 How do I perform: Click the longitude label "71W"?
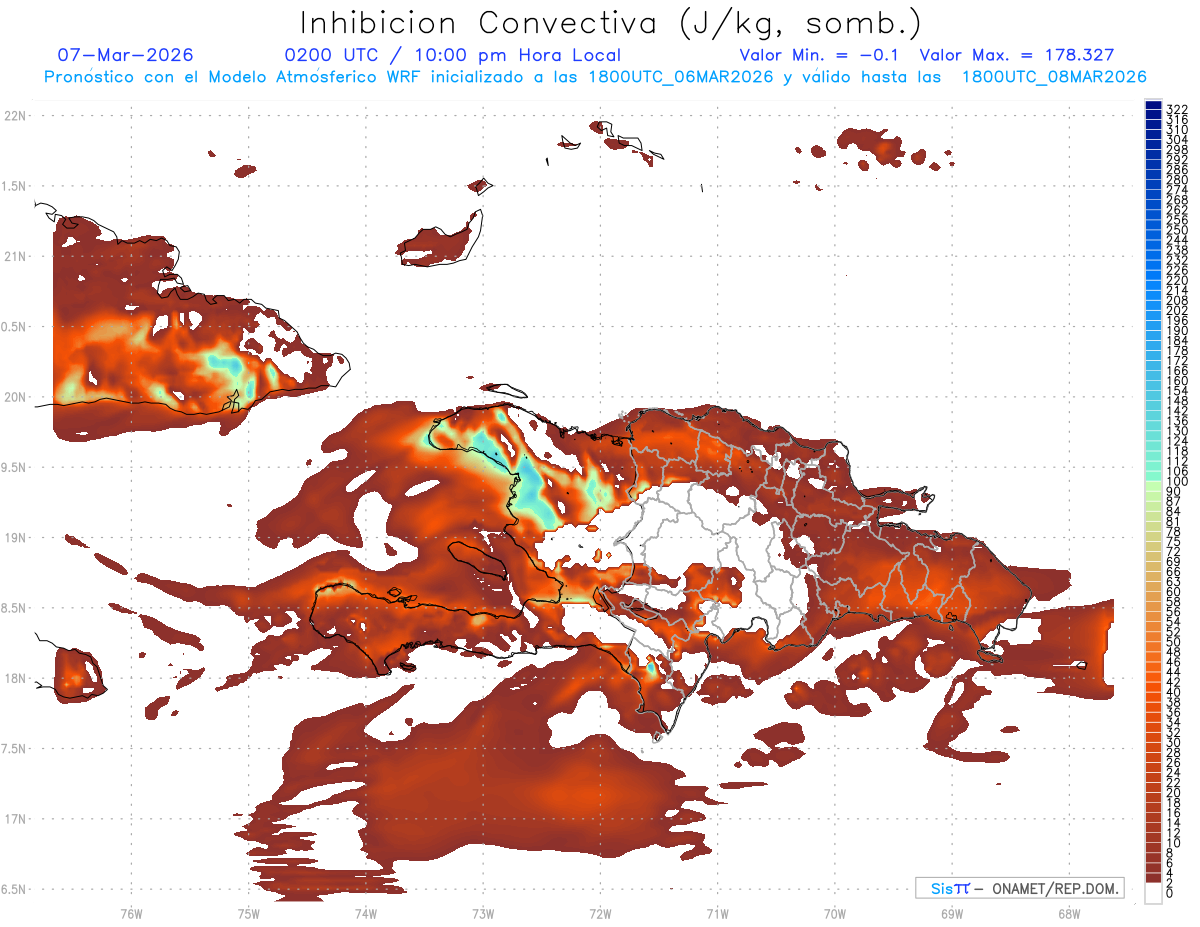717,912
